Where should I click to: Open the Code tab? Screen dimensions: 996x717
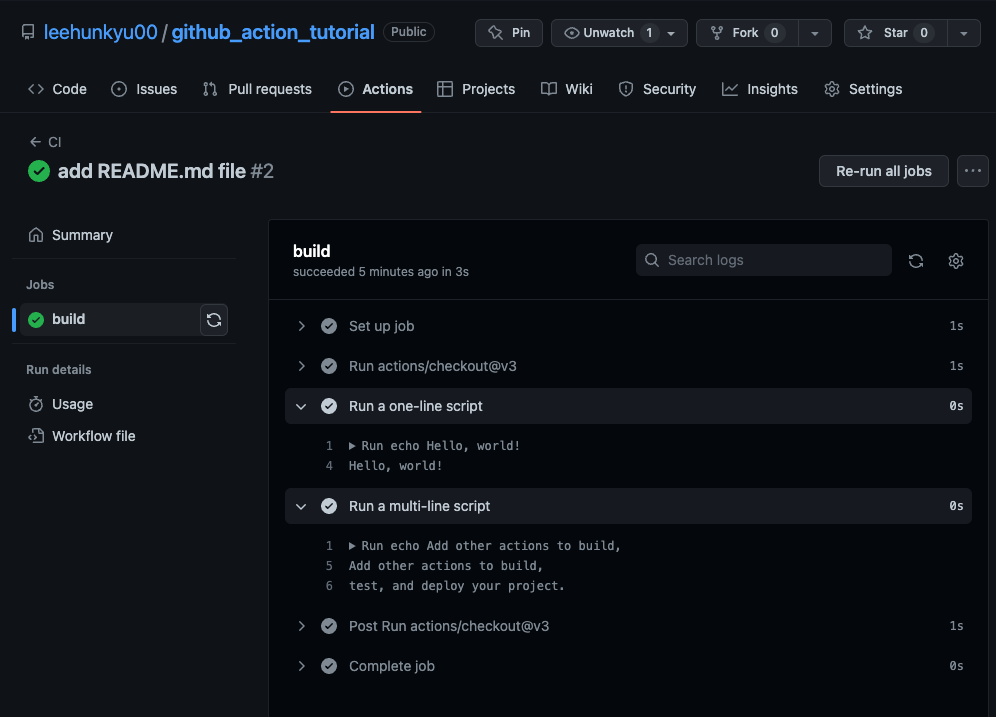(57, 90)
